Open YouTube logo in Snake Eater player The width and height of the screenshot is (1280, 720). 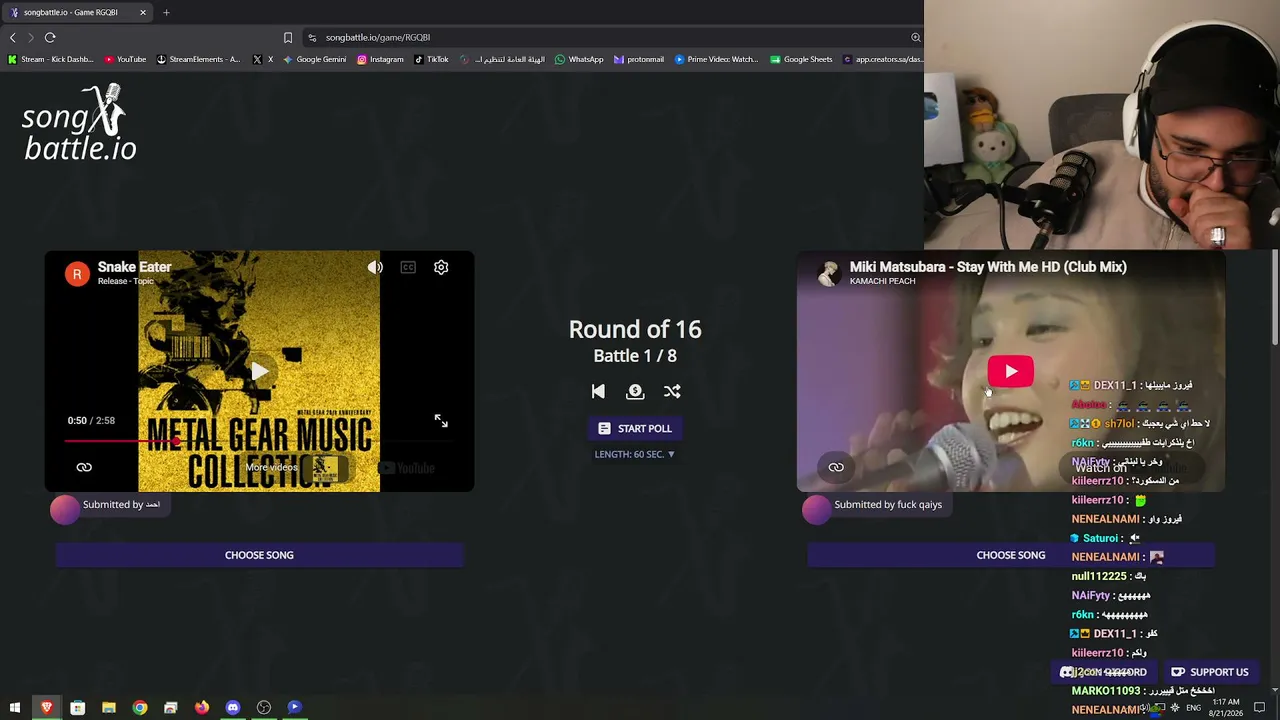pos(407,468)
